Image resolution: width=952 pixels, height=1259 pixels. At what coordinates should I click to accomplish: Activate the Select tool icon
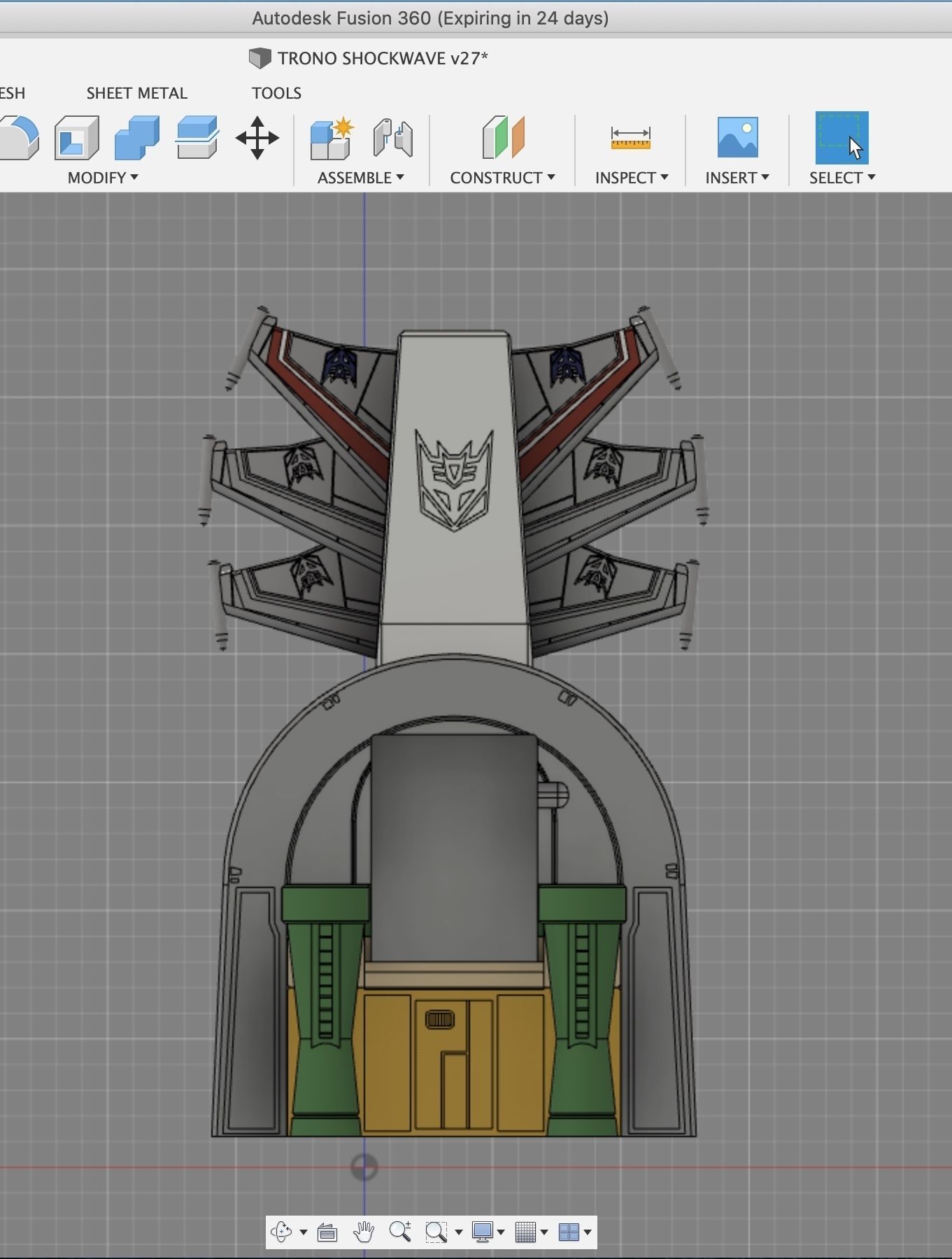click(x=842, y=138)
